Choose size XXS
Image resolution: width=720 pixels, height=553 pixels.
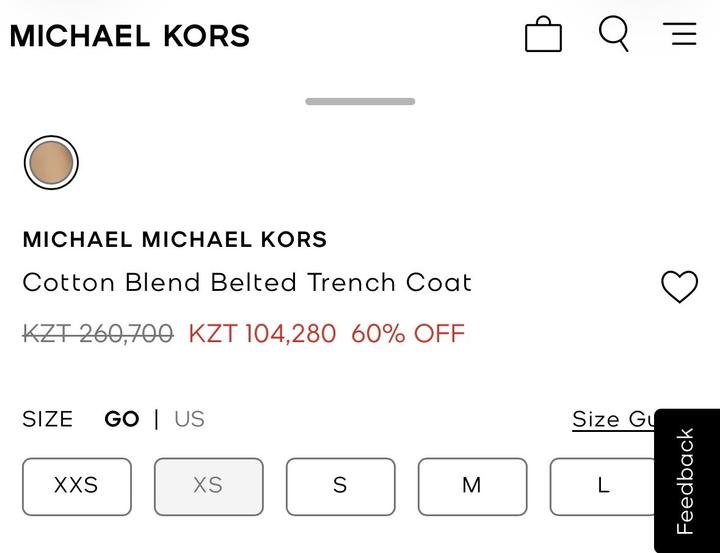(x=77, y=486)
